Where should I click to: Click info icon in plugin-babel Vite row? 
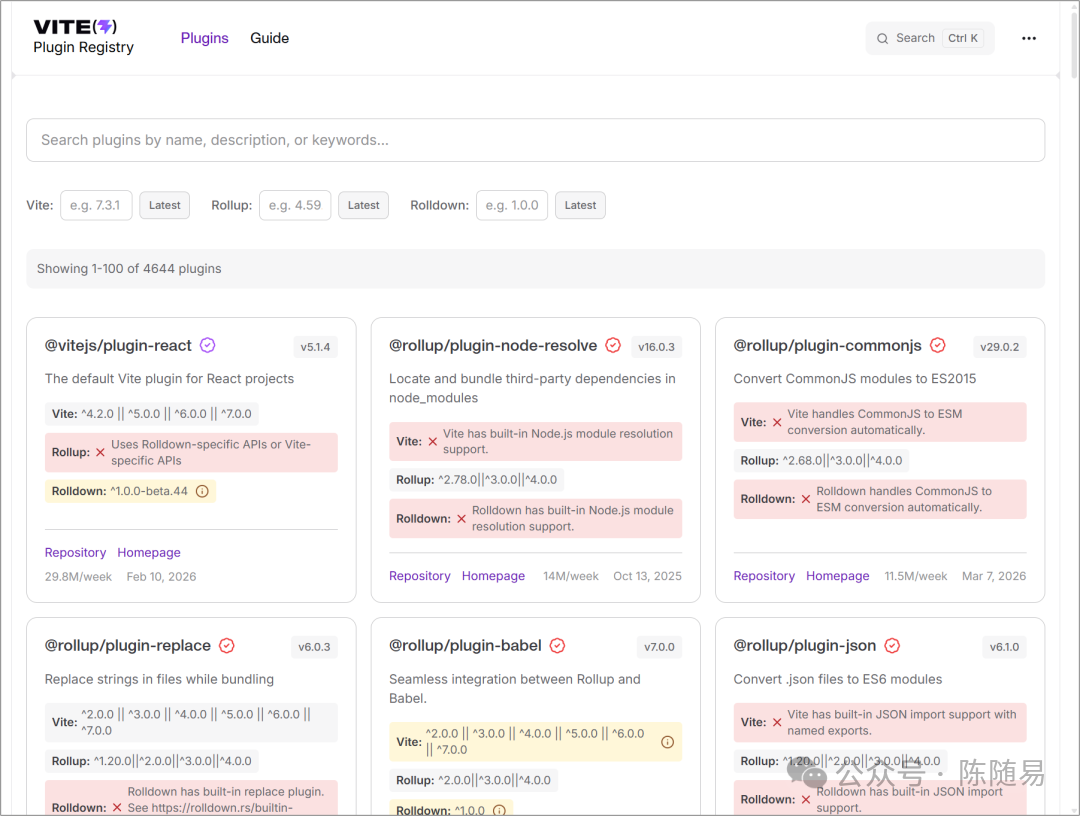coord(667,742)
